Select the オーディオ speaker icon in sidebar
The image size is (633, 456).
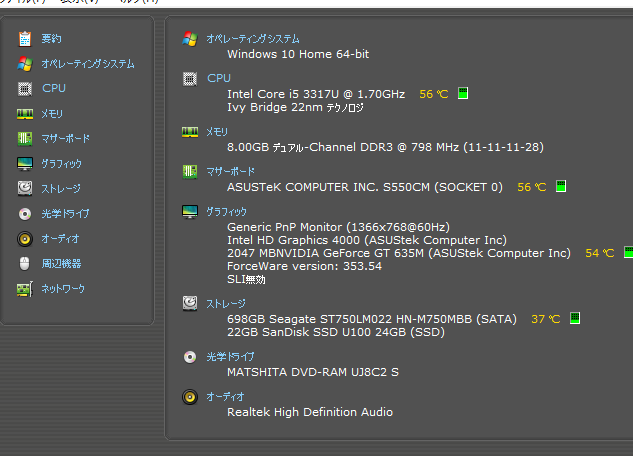[x=25, y=239]
